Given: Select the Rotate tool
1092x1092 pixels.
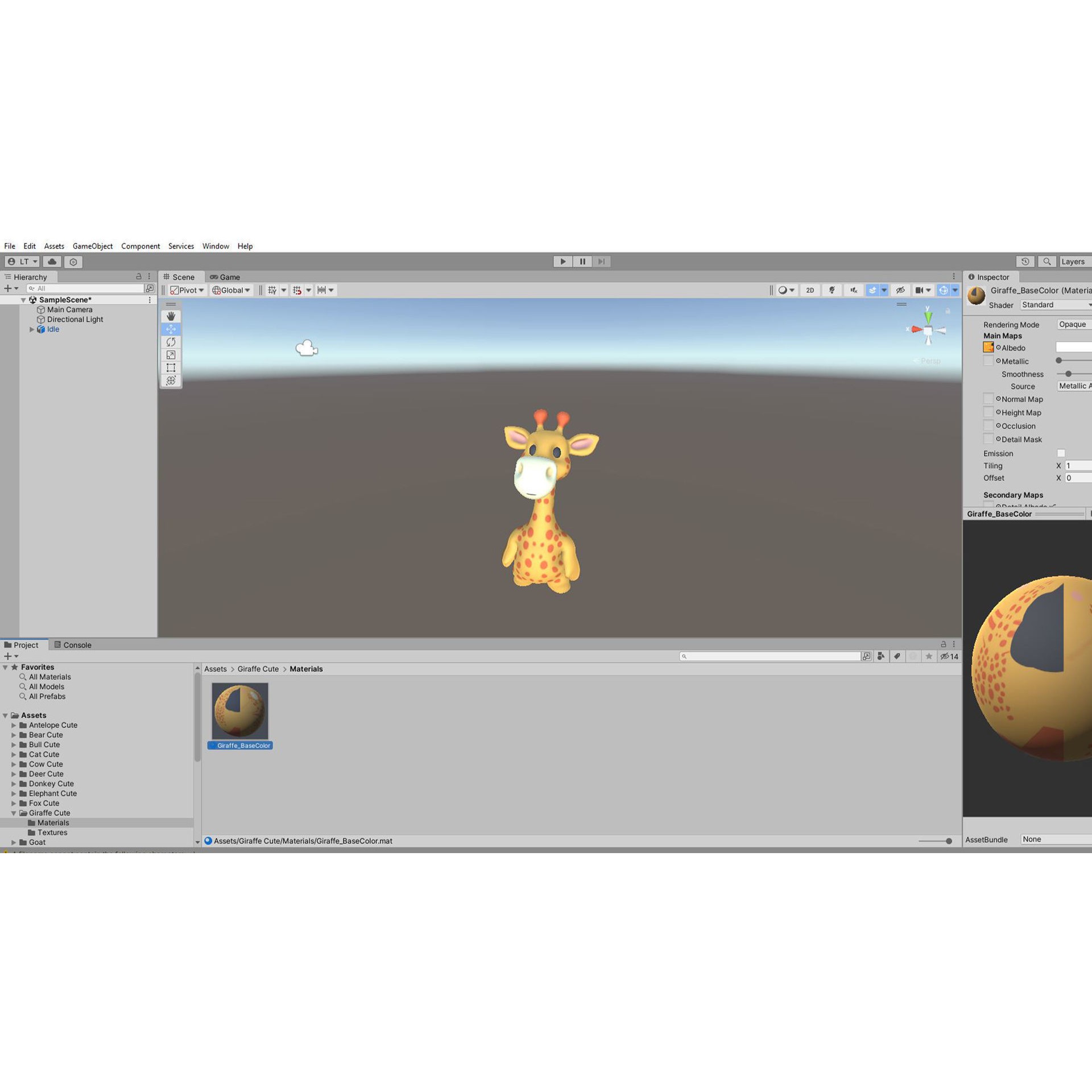Looking at the screenshot, I should (x=171, y=342).
